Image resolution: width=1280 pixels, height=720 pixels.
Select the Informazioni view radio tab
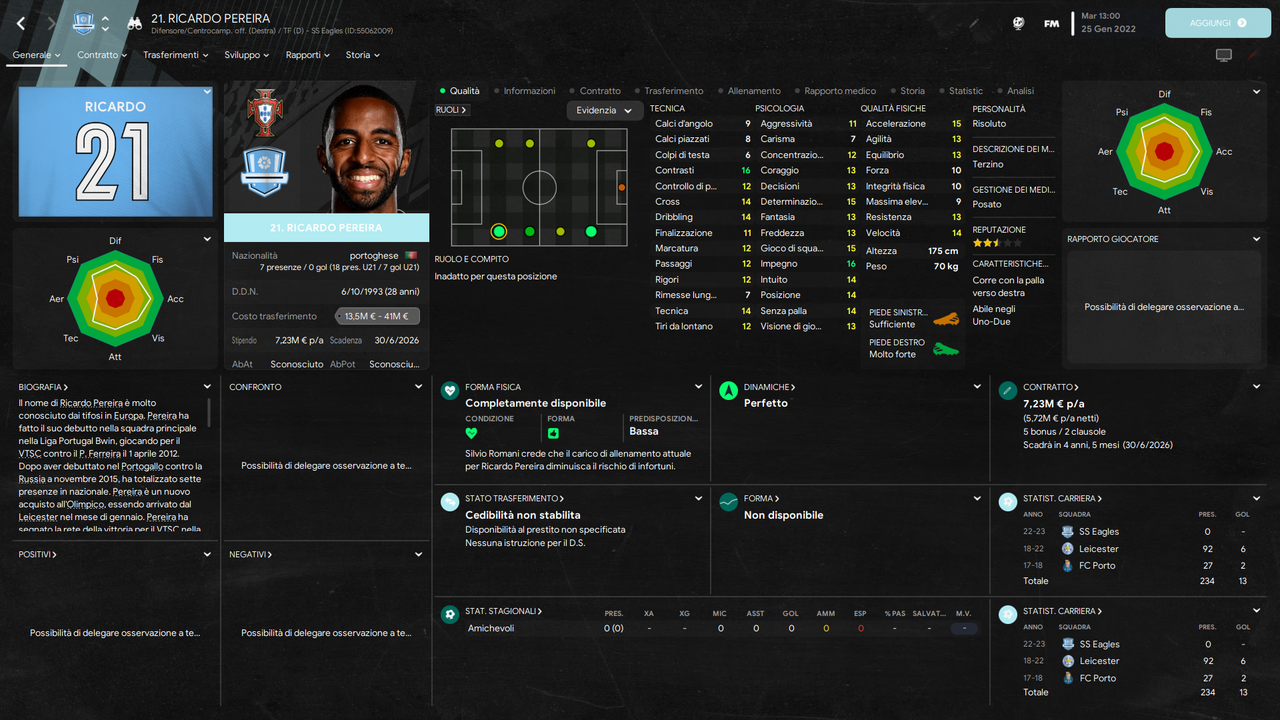pyautogui.click(x=524, y=91)
